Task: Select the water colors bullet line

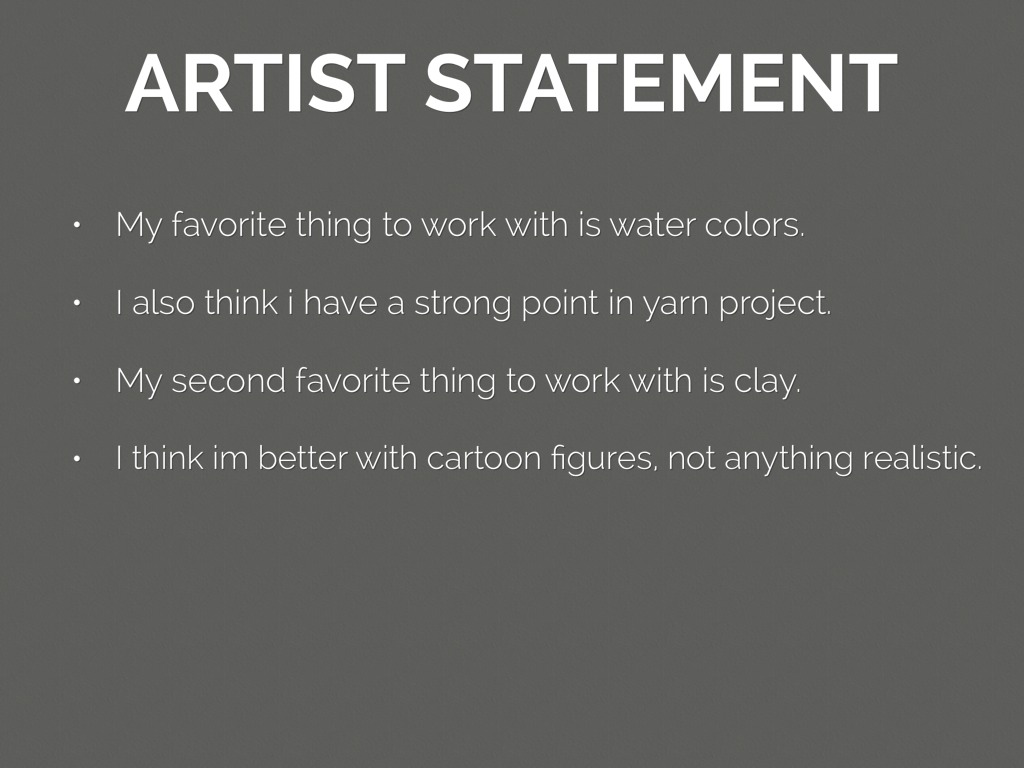Action: (x=460, y=225)
